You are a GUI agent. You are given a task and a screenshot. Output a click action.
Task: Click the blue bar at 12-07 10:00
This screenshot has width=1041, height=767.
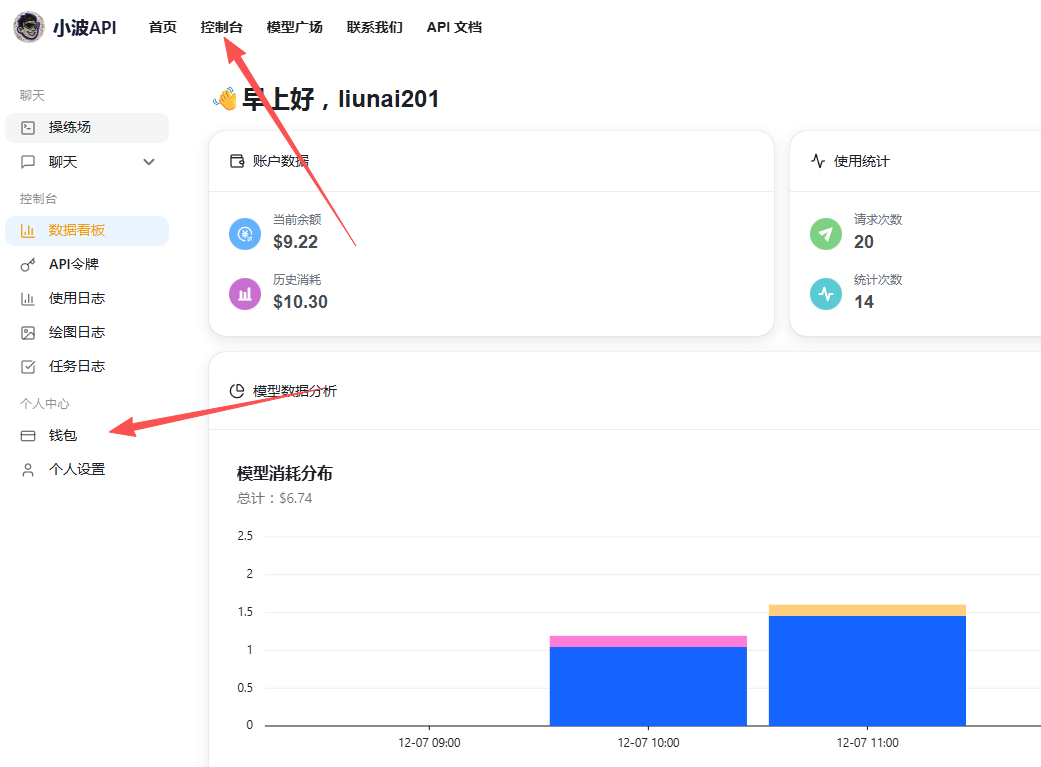tap(648, 686)
